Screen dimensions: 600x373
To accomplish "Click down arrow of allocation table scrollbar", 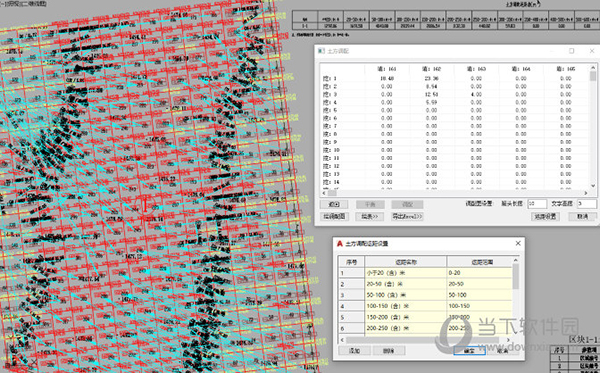I will 593,186.
